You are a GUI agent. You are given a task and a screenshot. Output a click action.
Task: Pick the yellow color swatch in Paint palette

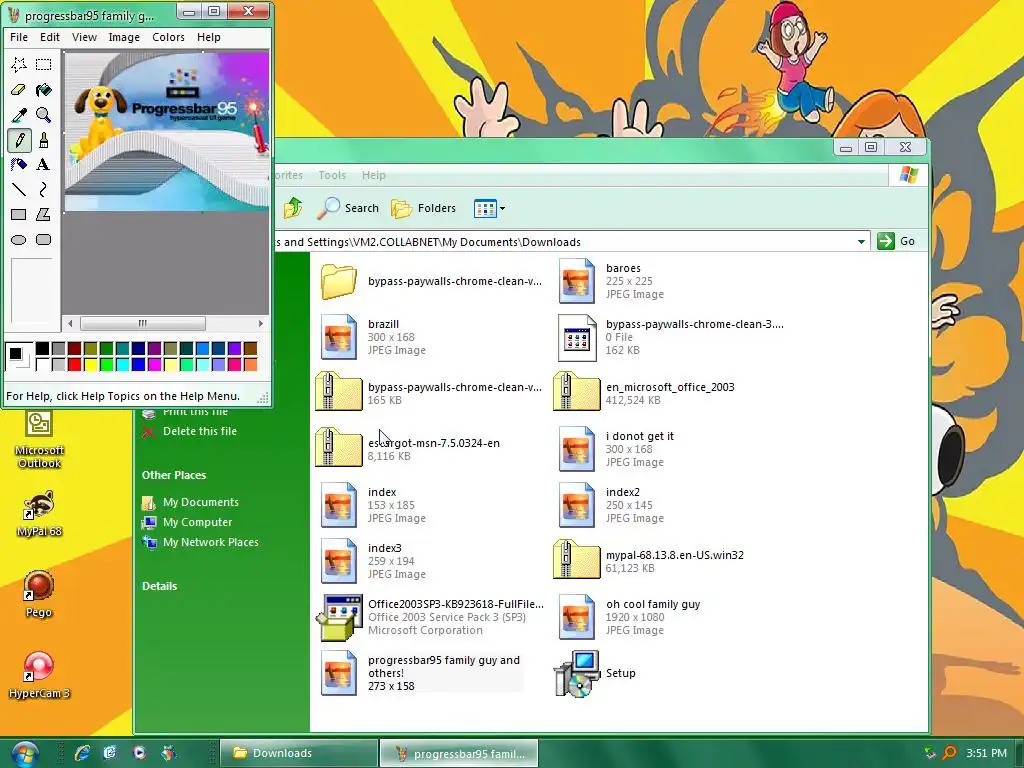pyautogui.click(x=91, y=364)
